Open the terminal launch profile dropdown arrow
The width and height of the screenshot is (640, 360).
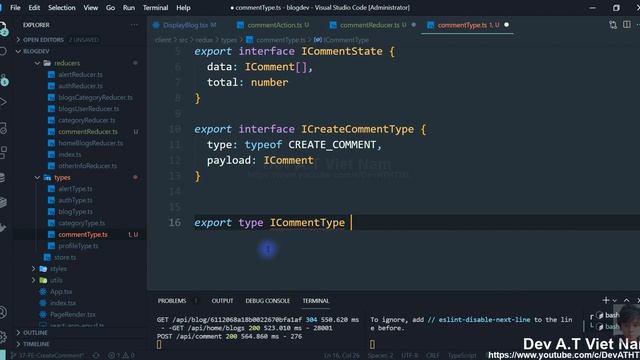(615, 300)
